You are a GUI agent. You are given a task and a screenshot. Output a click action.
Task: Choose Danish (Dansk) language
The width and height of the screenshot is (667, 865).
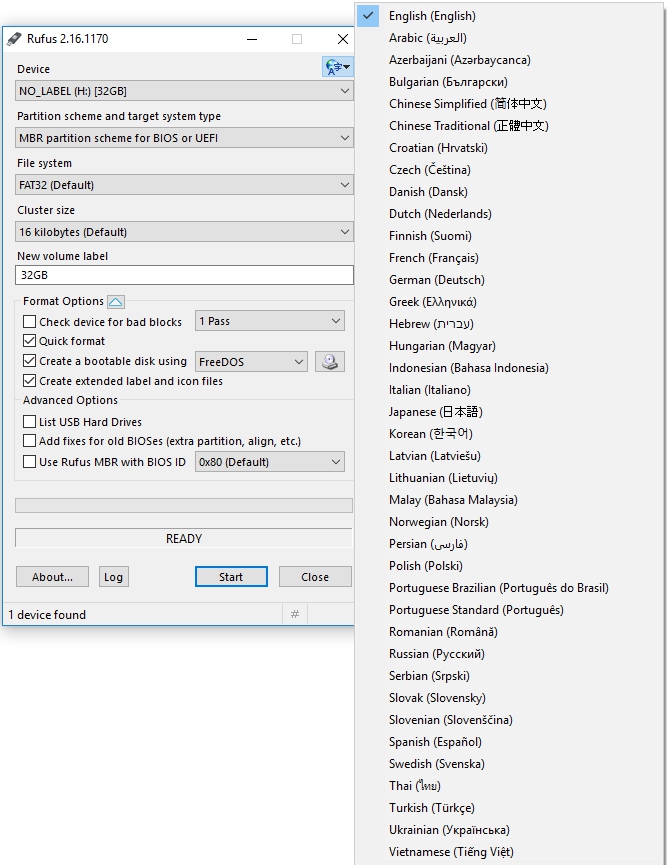pyautogui.click(x=509, y=192)
